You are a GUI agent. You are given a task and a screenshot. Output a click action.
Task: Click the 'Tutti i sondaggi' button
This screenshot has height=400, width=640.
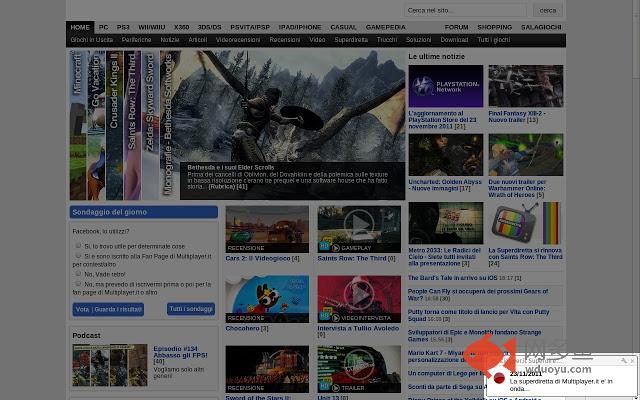click(190, 309)
